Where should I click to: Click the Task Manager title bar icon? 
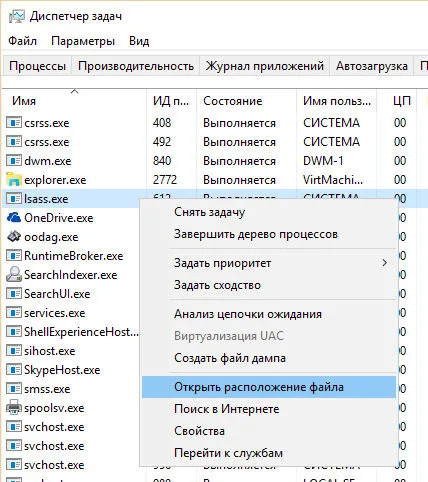(16, 16)
